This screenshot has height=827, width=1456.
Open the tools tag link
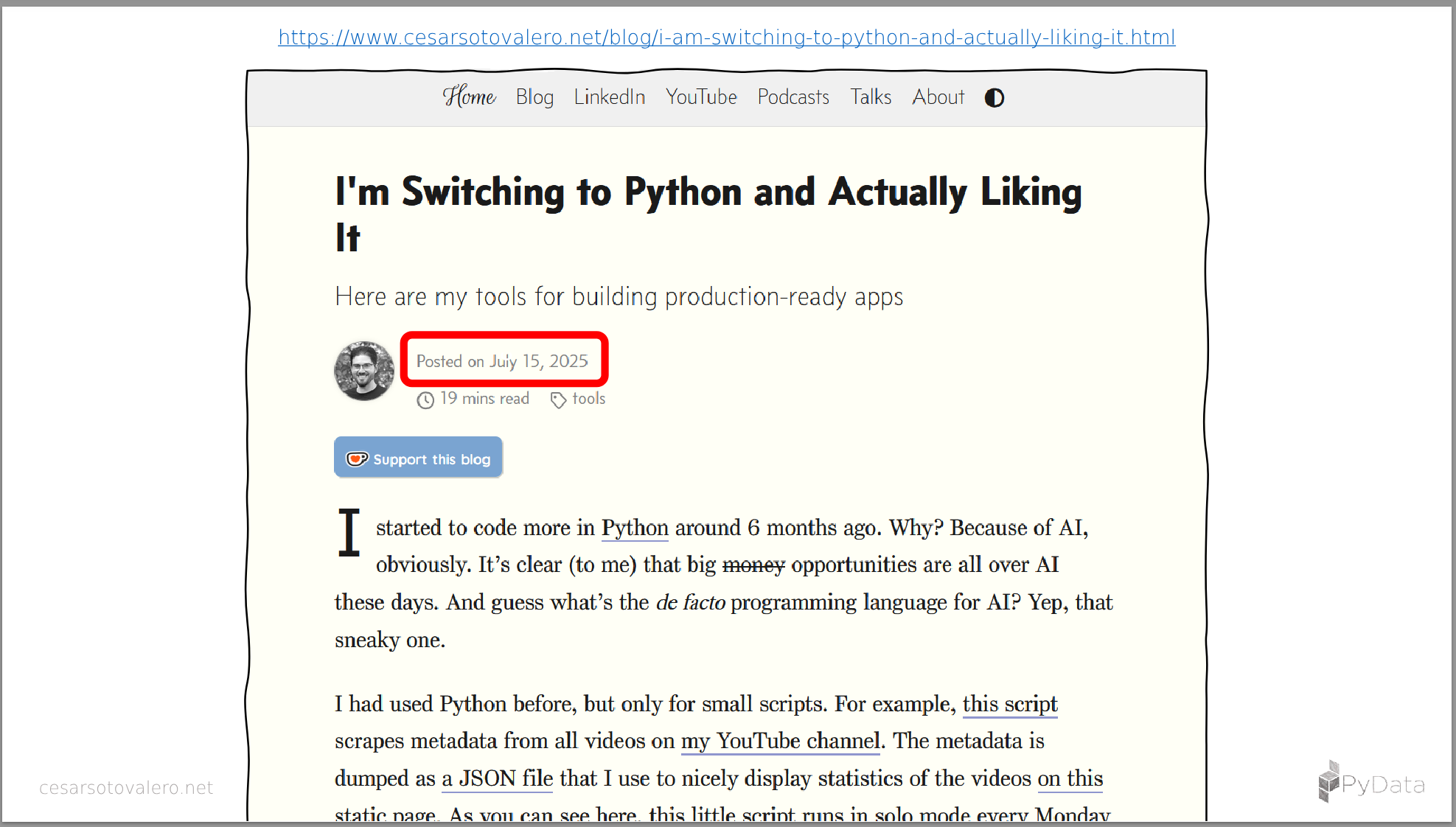tap(588, 399)
